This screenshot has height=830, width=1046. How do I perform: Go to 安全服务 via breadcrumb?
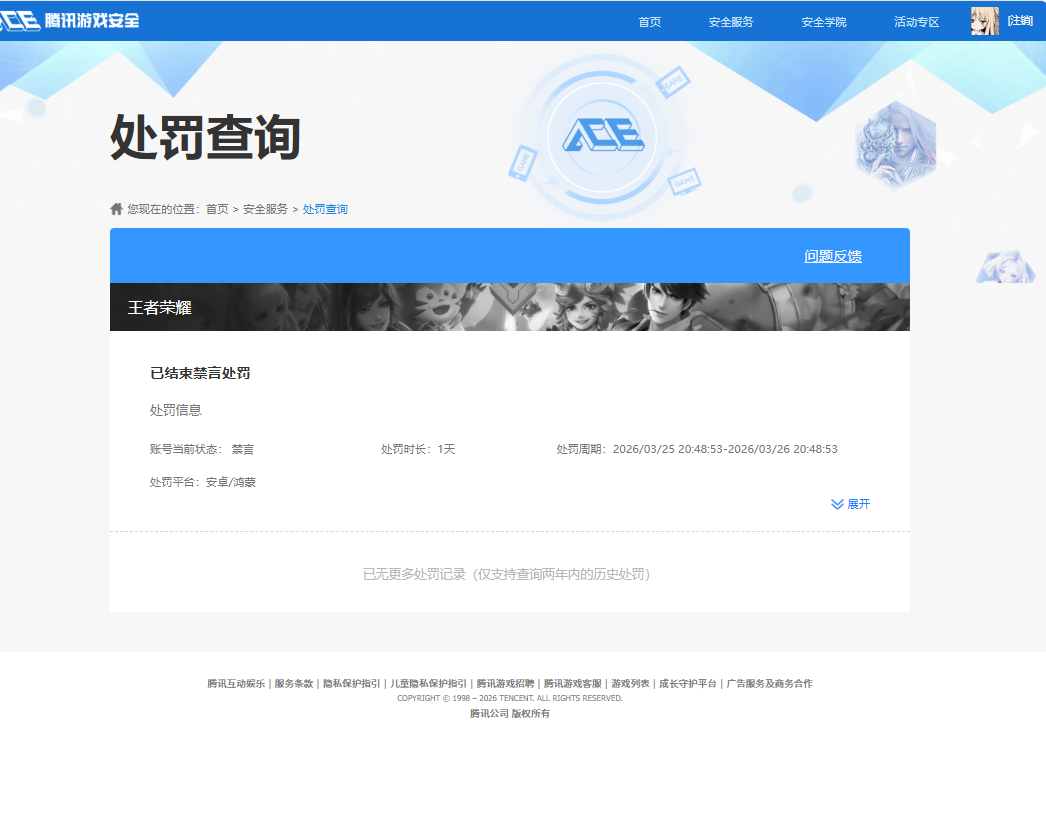(266, 209)
